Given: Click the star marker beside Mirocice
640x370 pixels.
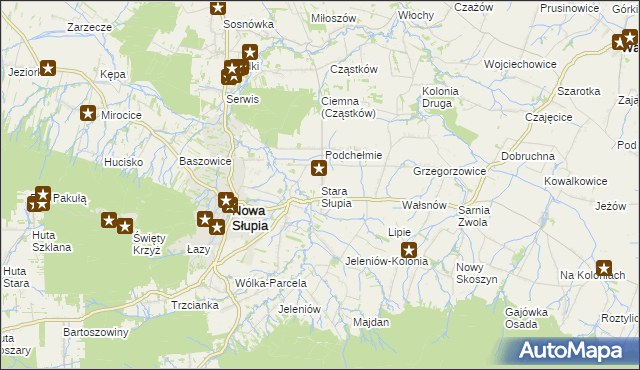Looking at the screenshot, I should point(88,113).
